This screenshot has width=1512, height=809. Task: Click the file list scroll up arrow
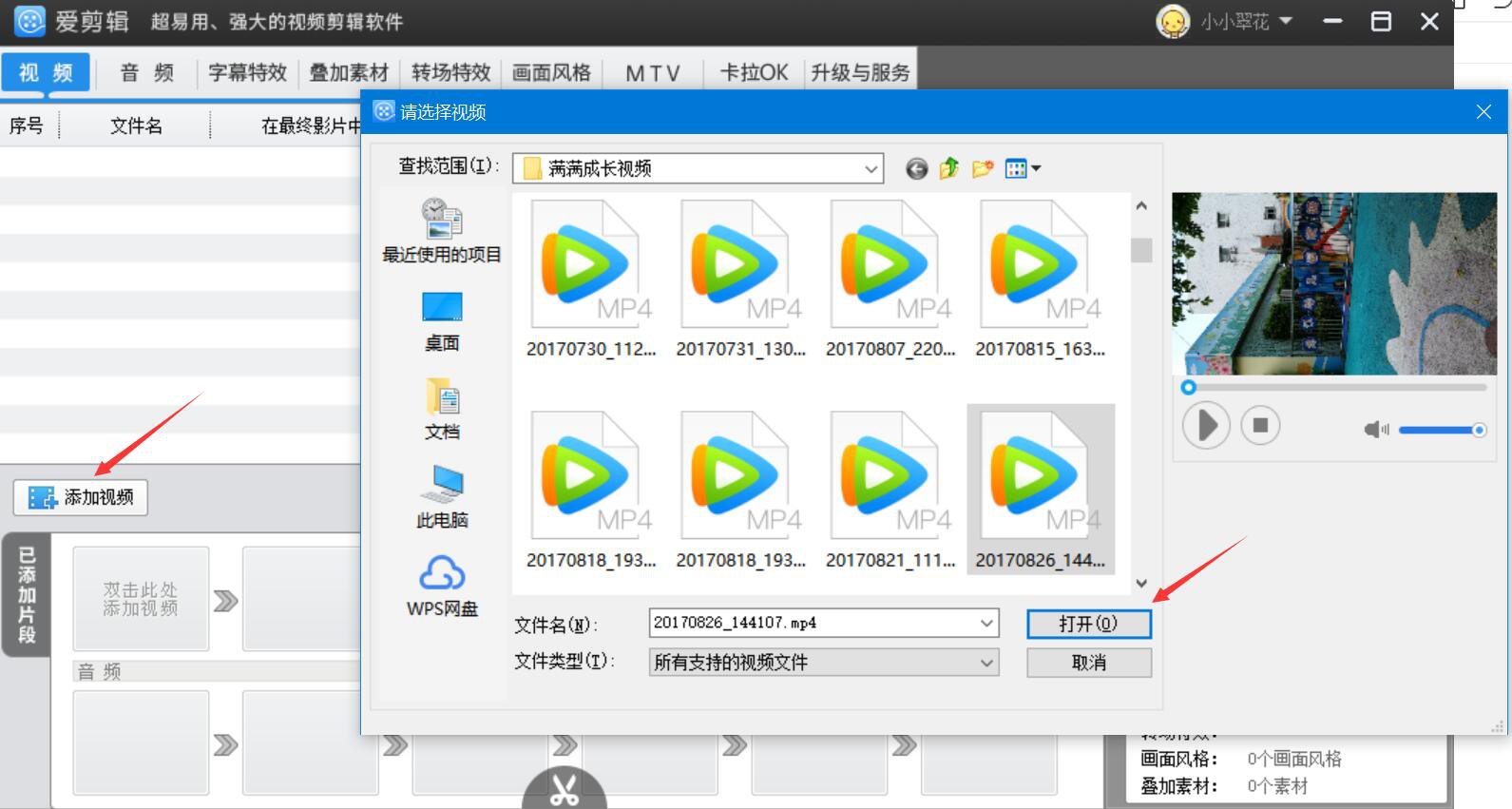pyautogui.click(x=1141, y=205)
